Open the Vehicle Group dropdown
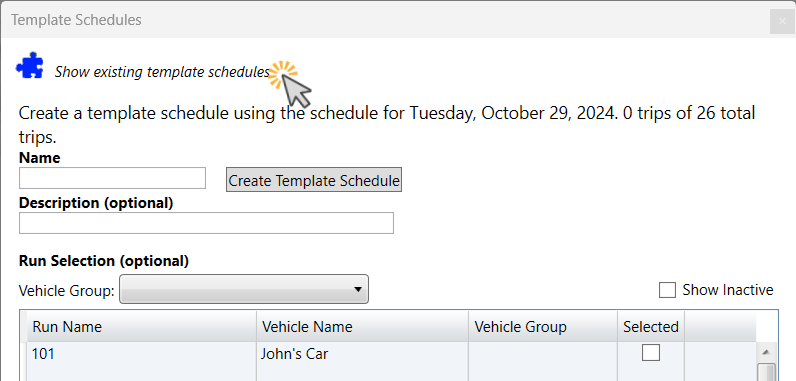This screenshot has height=381, width=796. (244, 290)
